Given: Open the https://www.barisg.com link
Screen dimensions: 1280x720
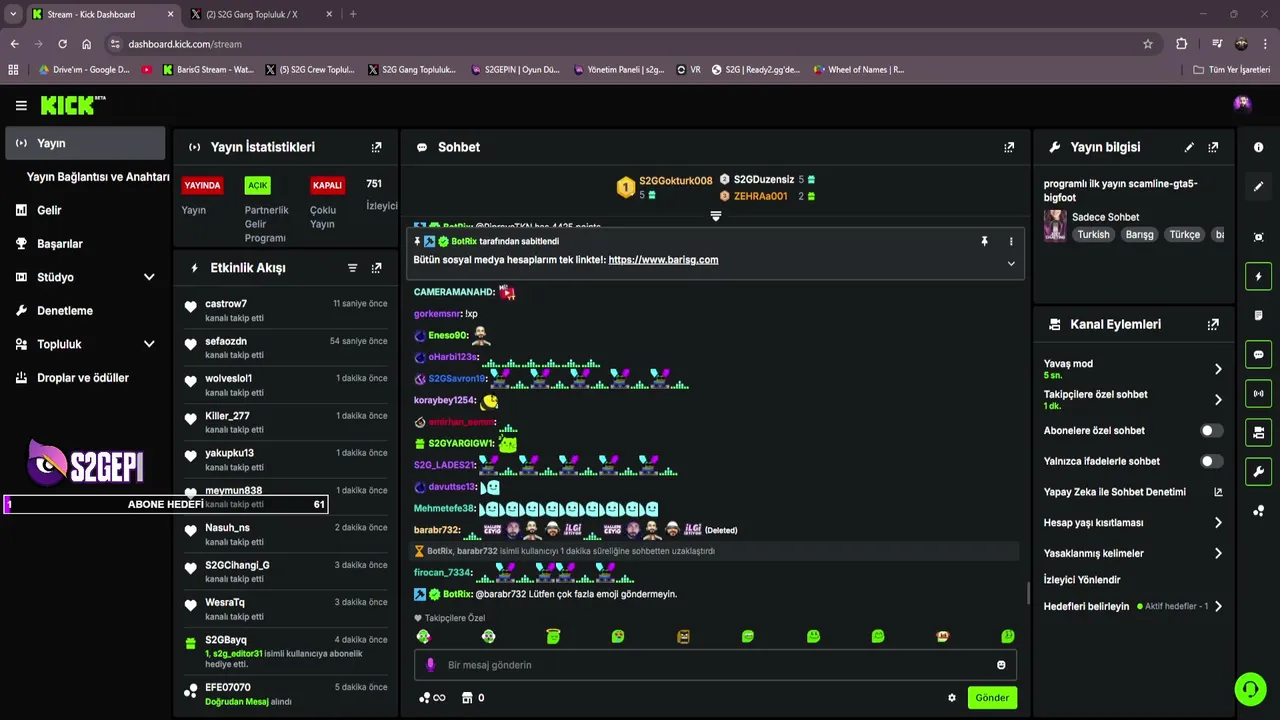Looking at the screenshot, I should click(663, 260).
